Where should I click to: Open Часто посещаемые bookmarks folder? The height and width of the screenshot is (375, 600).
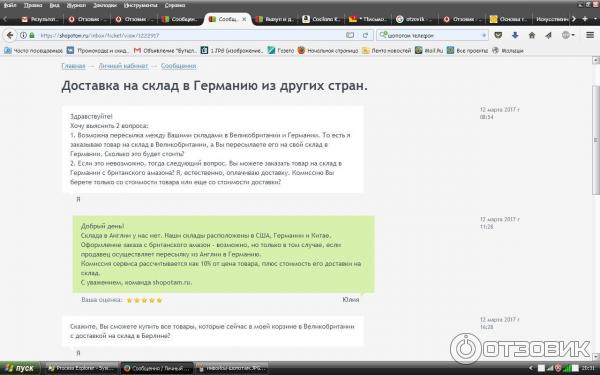point(33,51)
